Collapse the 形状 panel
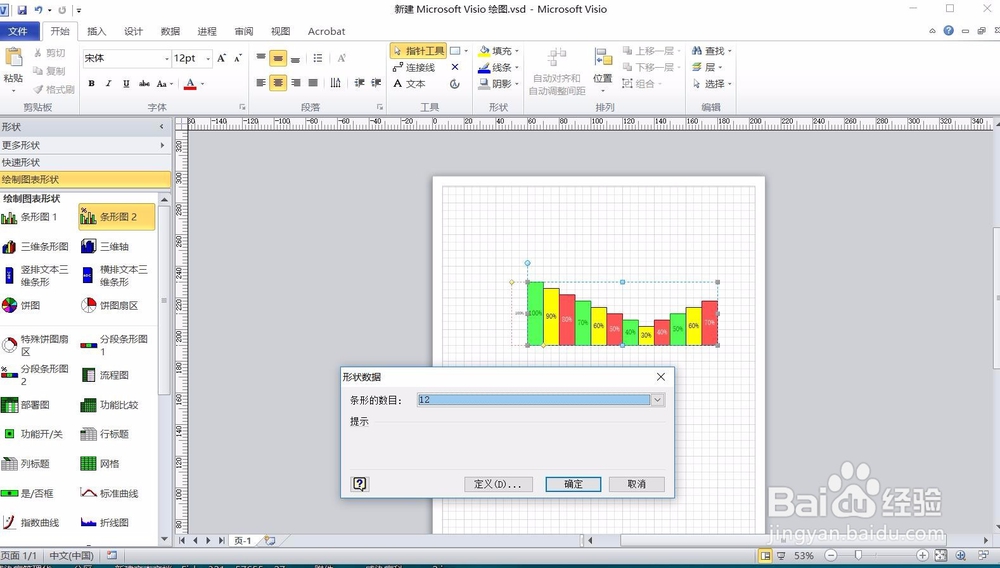Screen dimensions: 1000x568 [x=162, y=127]
